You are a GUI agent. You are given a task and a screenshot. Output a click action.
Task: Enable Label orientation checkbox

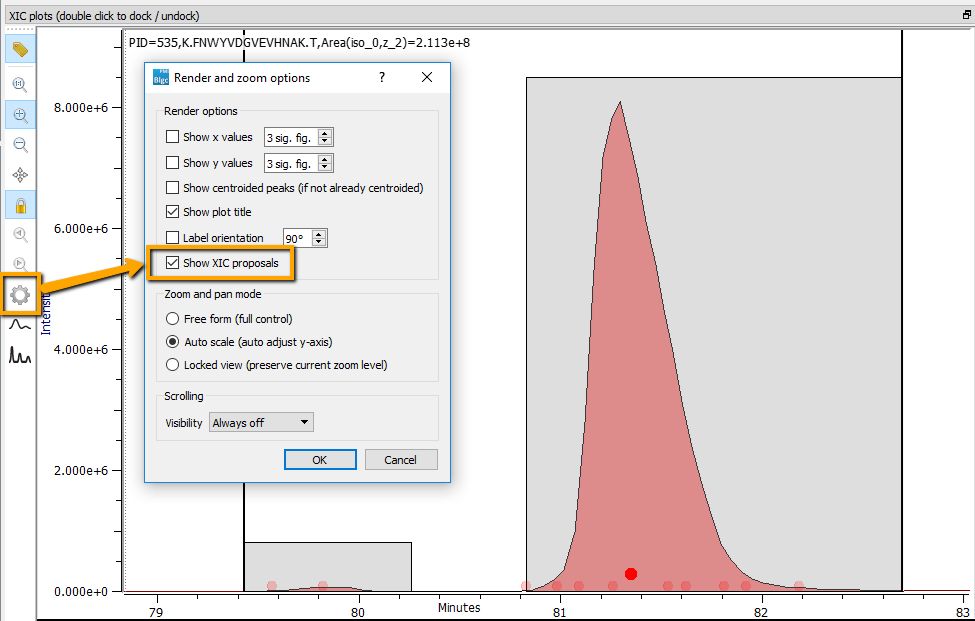click(x=172, y=237)
